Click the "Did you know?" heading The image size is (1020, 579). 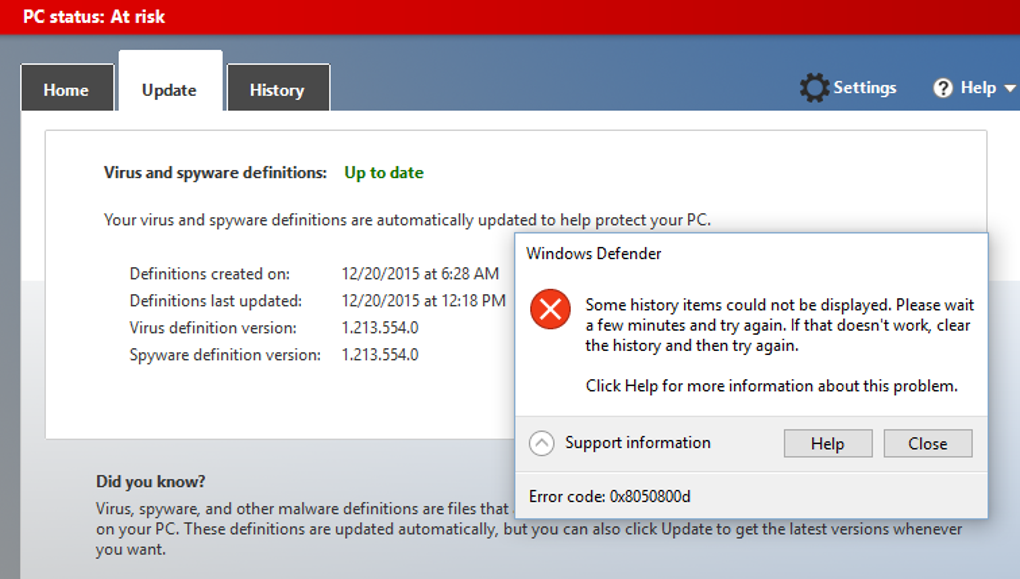click(151, 481)
